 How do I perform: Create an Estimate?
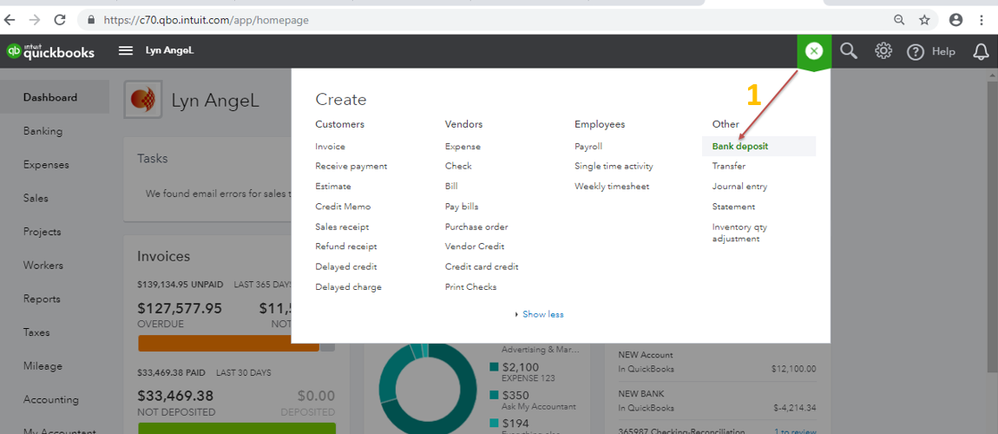(x=333, y=186)
